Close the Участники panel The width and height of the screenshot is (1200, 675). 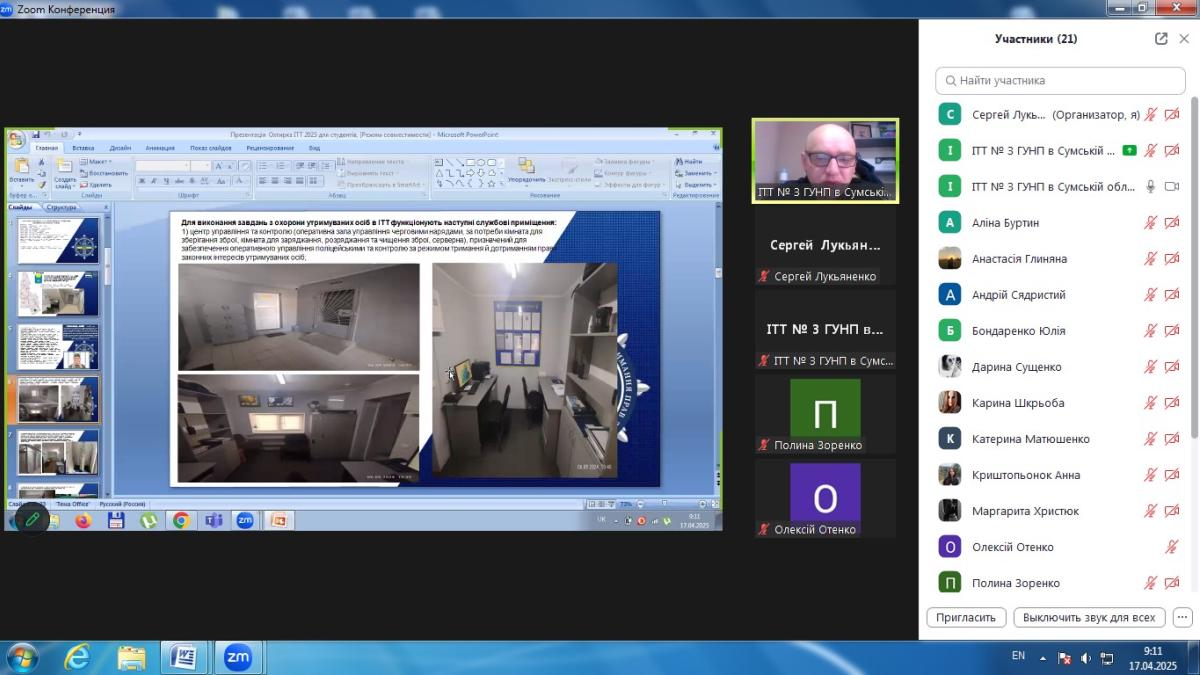pos(1184,39)
